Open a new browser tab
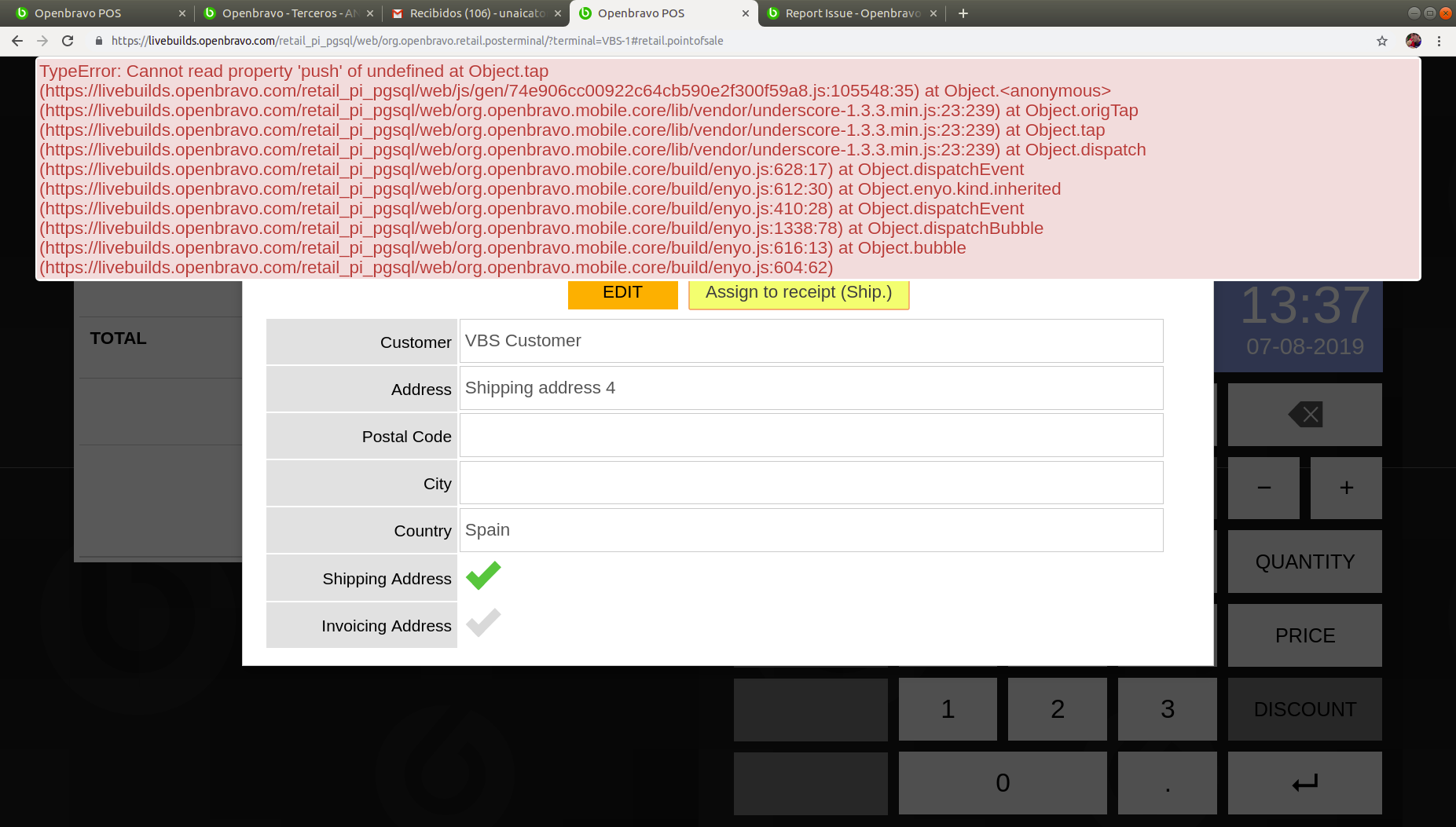 coord(963,13)
